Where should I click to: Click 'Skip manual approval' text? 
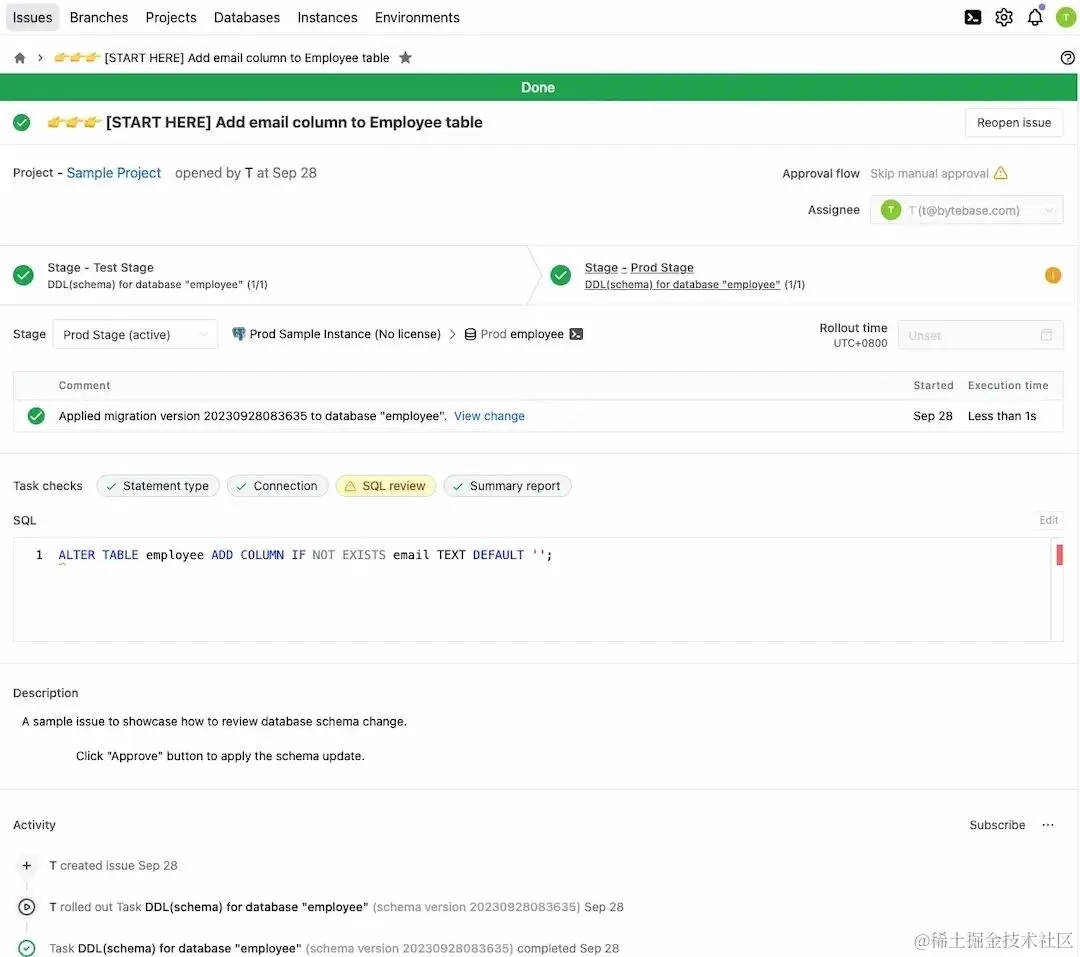pos(928,174)
